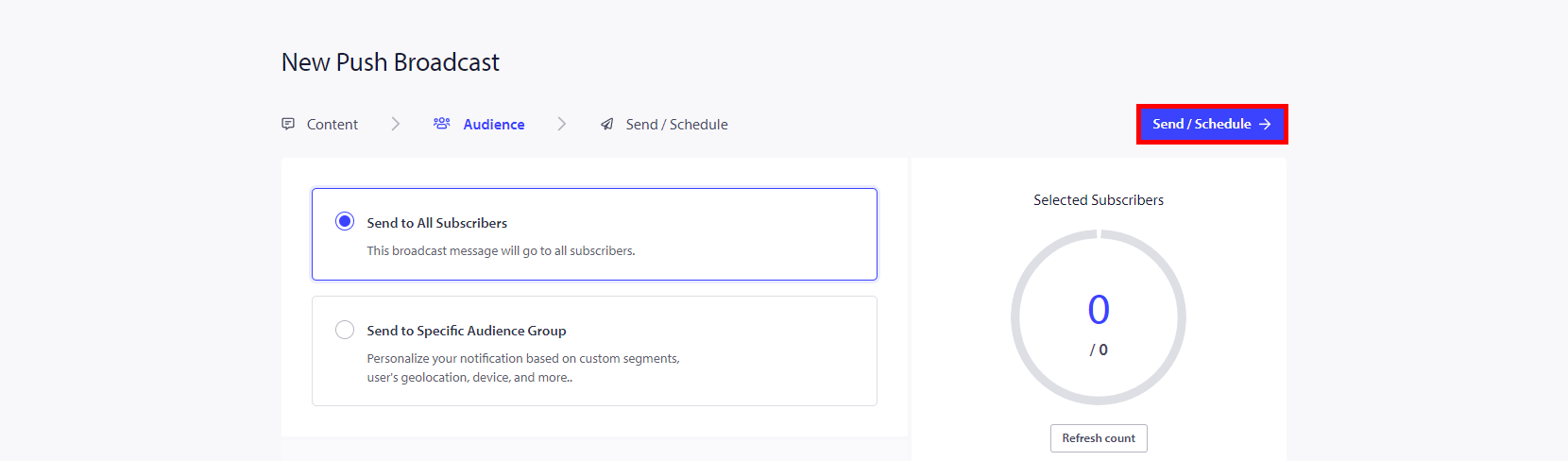Screen dimensions: 1568x461
Task: Click the Content step chat icon
Action: click(288, 124)
